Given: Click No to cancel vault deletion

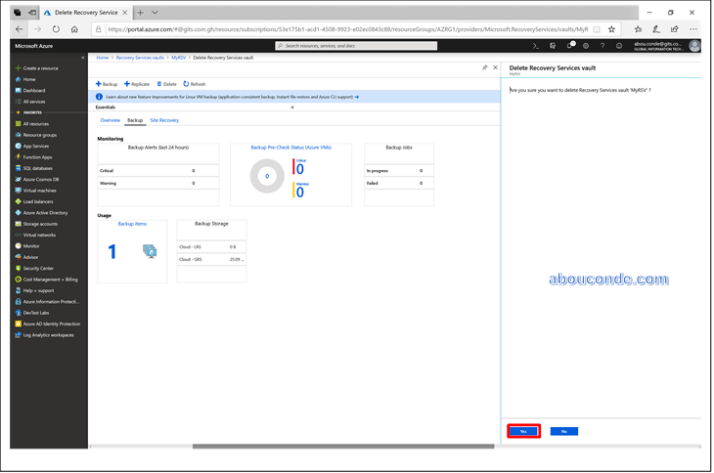Looking at the screenshot, I should pos(564,431).
